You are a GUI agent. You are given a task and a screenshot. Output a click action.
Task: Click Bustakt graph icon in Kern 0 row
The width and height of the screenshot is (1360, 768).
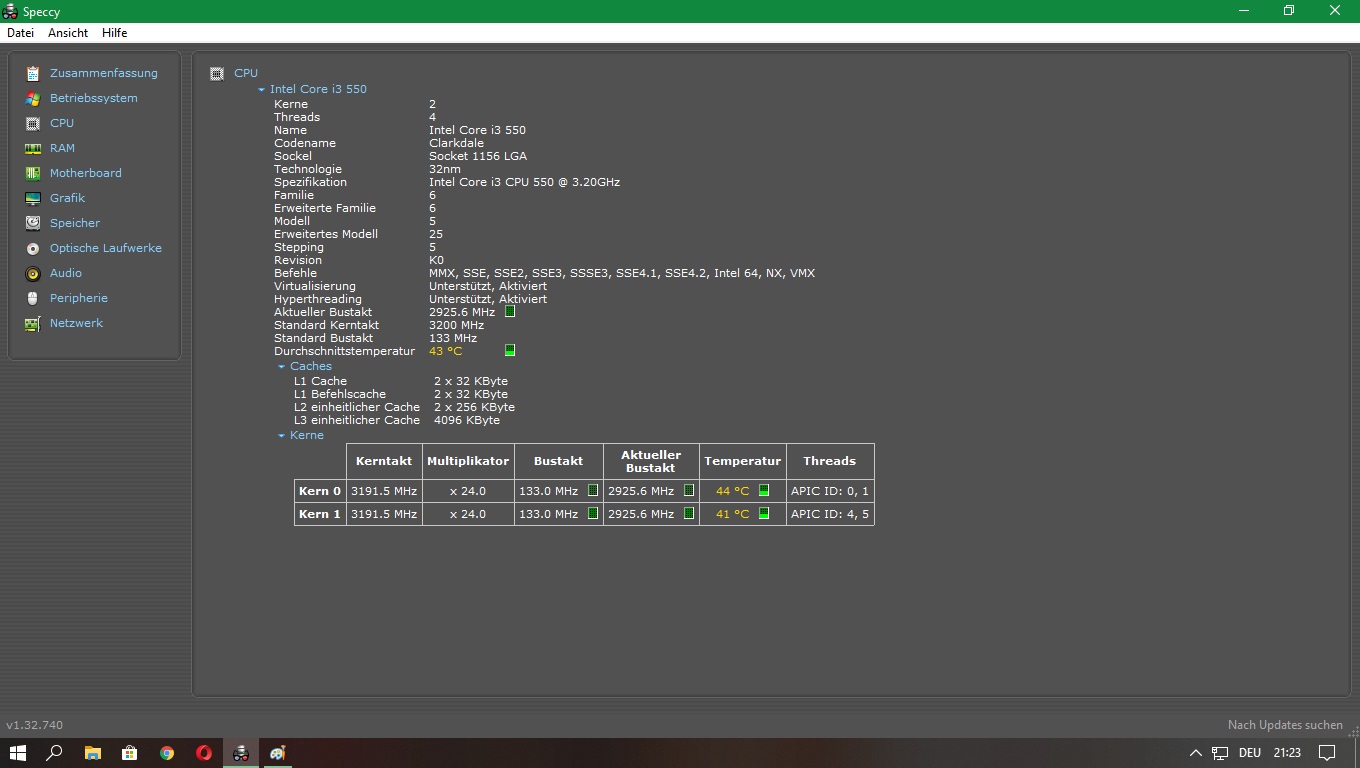click(x=593, y=491)
